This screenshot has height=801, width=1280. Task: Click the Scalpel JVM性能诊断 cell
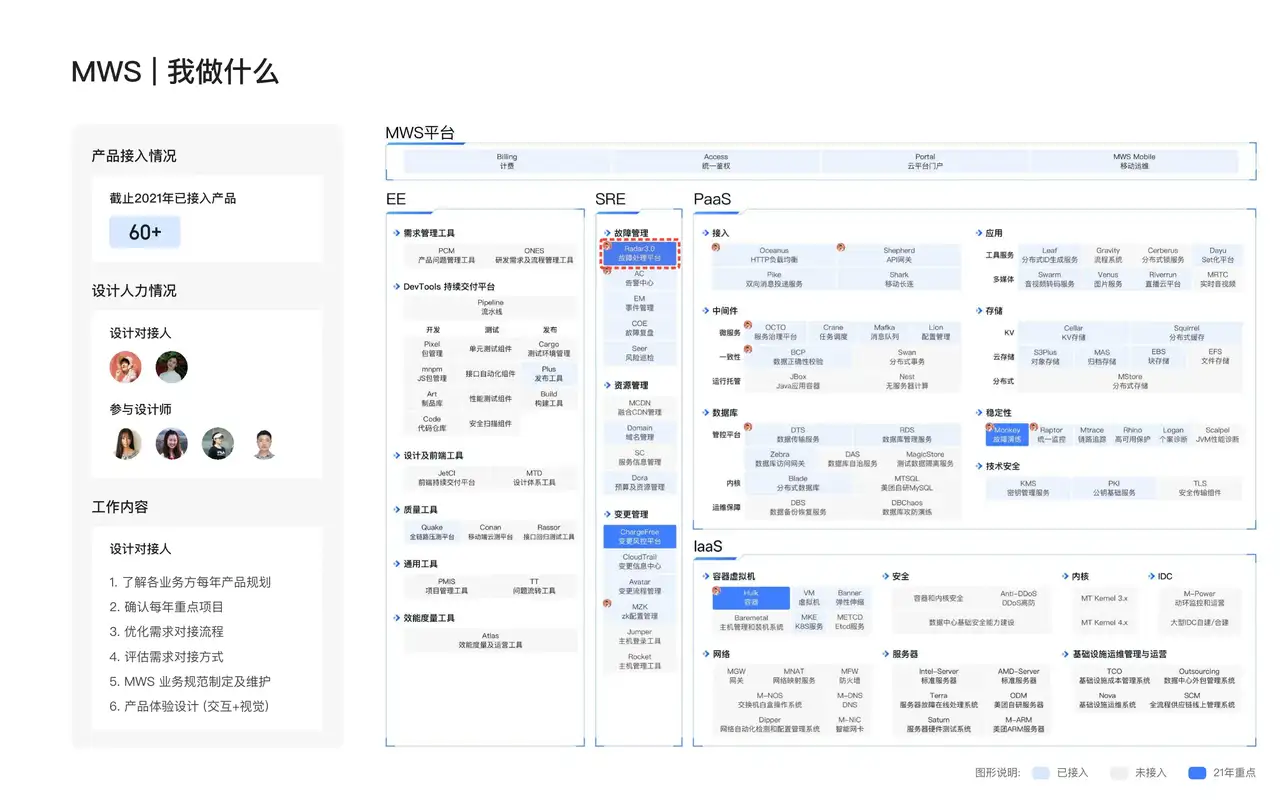coord(1217,435)
